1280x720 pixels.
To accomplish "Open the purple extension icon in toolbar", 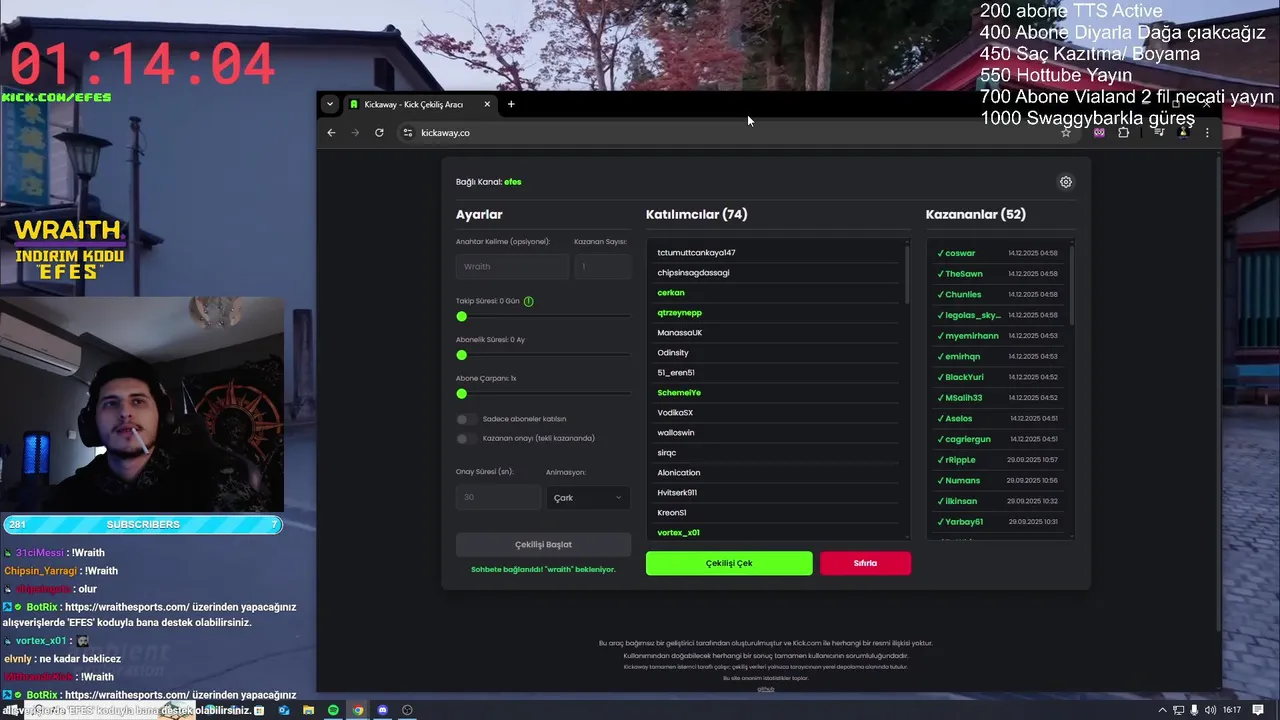I will click(x=1099, y=132).
